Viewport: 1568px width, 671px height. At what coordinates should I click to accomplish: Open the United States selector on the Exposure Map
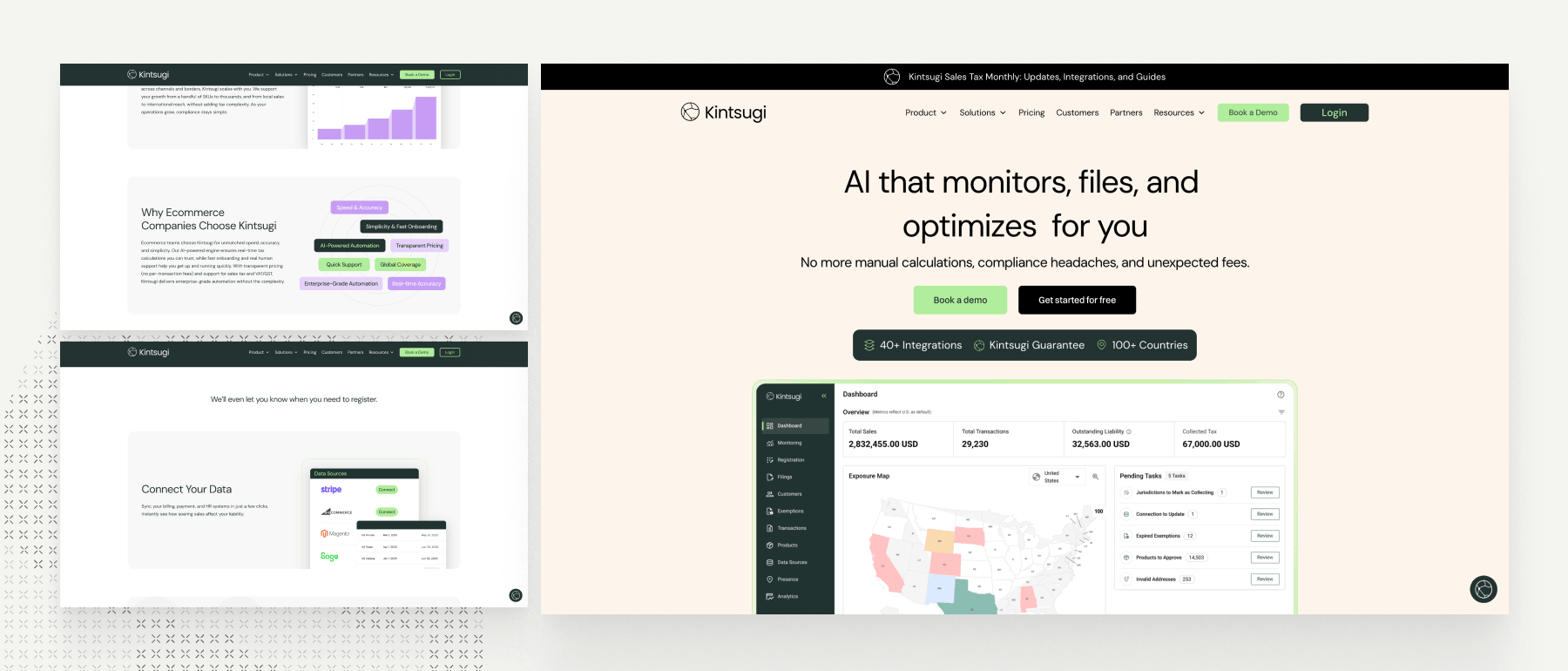point(1057,477)
